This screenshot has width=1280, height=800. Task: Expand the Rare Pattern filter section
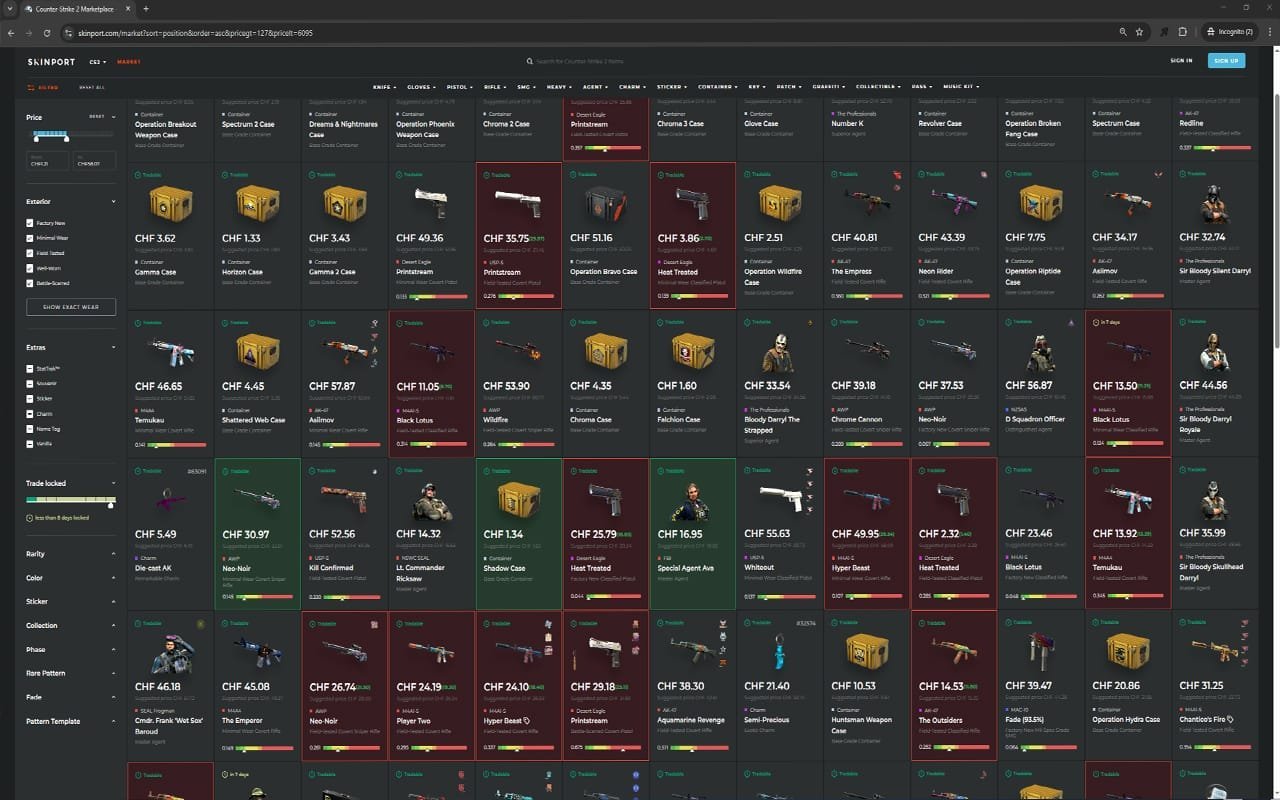pos(70,673)
